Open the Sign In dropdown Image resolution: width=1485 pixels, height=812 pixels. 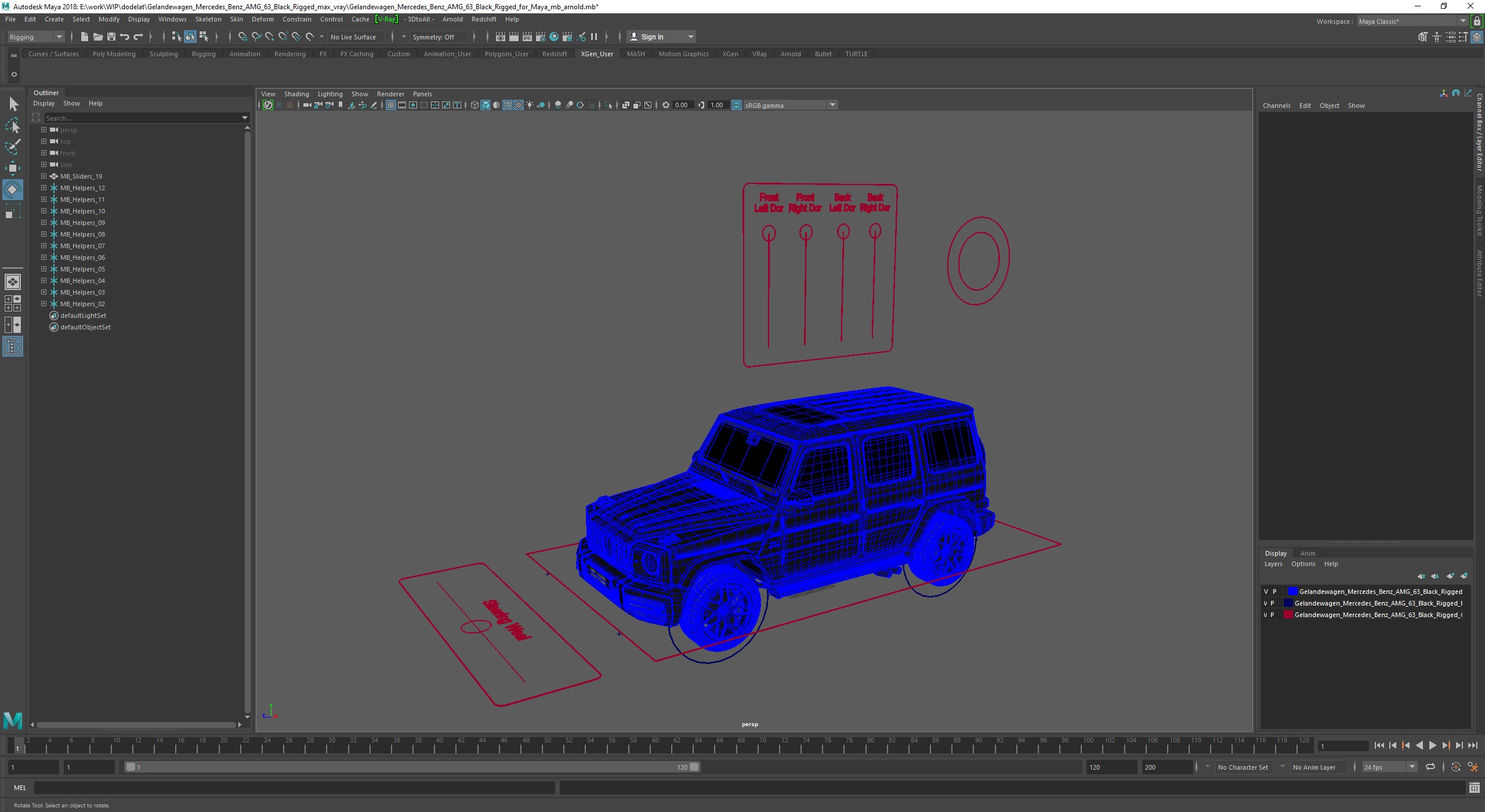661,37
